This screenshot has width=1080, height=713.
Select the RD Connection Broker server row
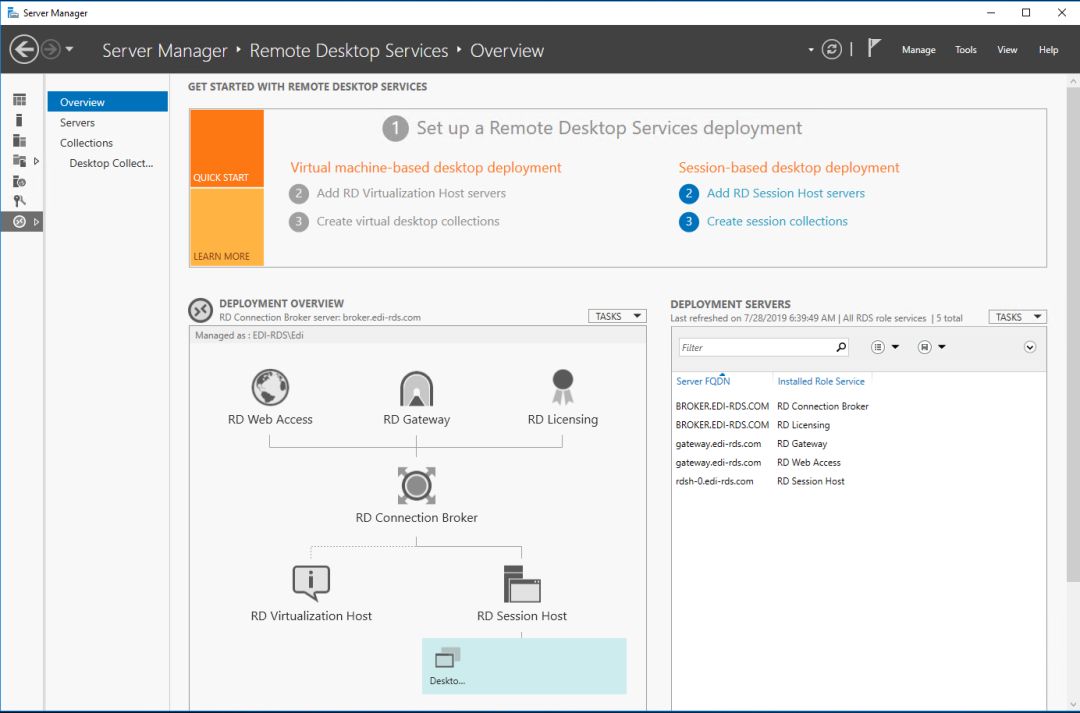(858, 406)
